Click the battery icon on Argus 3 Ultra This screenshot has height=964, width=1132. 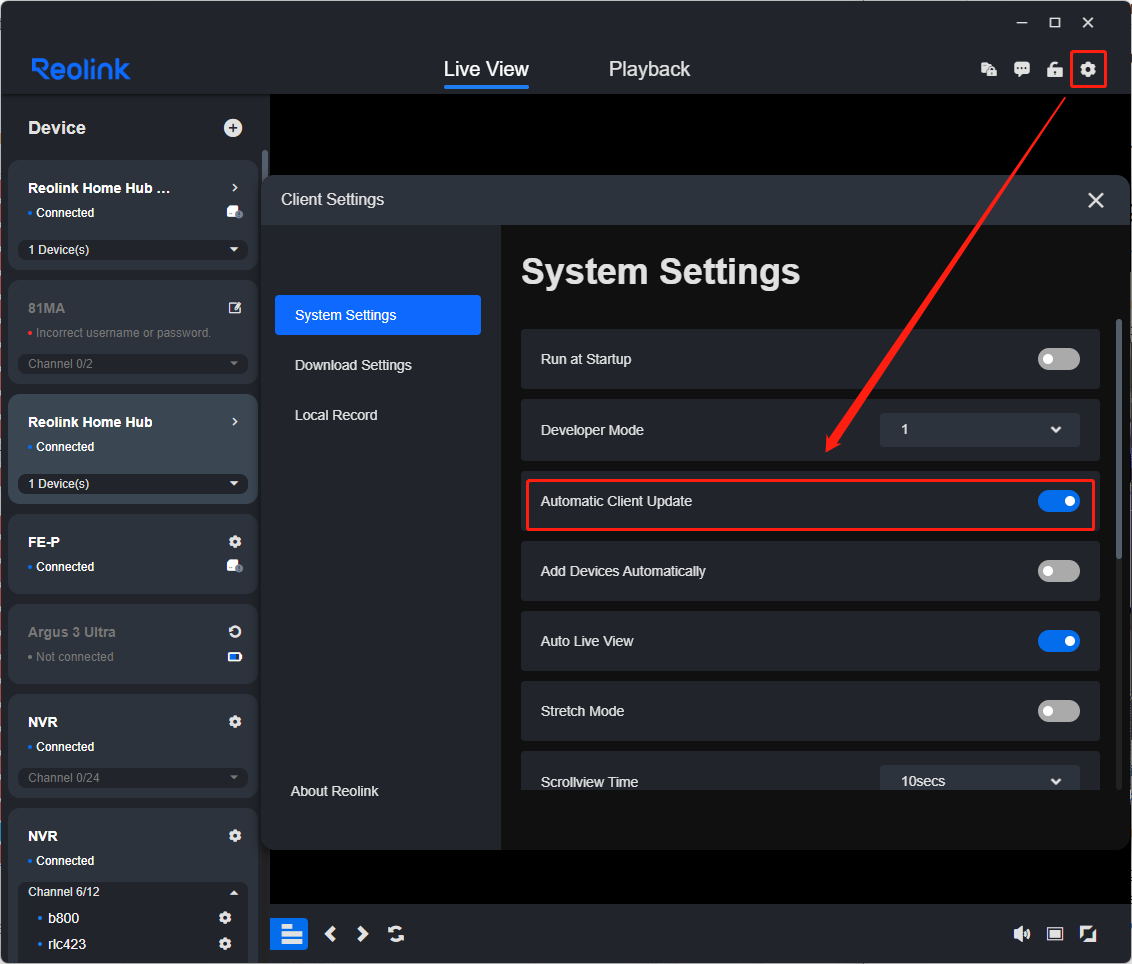(x=235, y=657)
